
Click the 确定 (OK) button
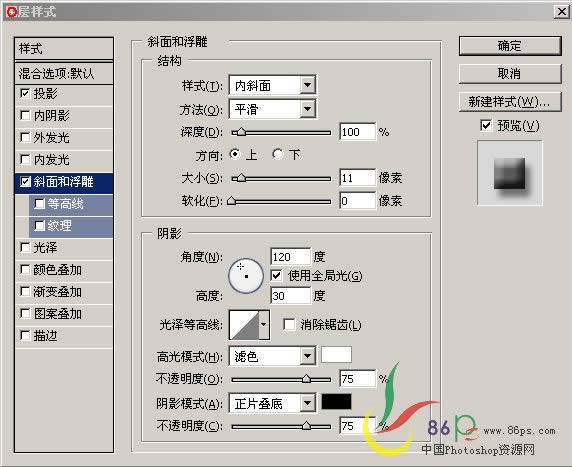point(510,46)
